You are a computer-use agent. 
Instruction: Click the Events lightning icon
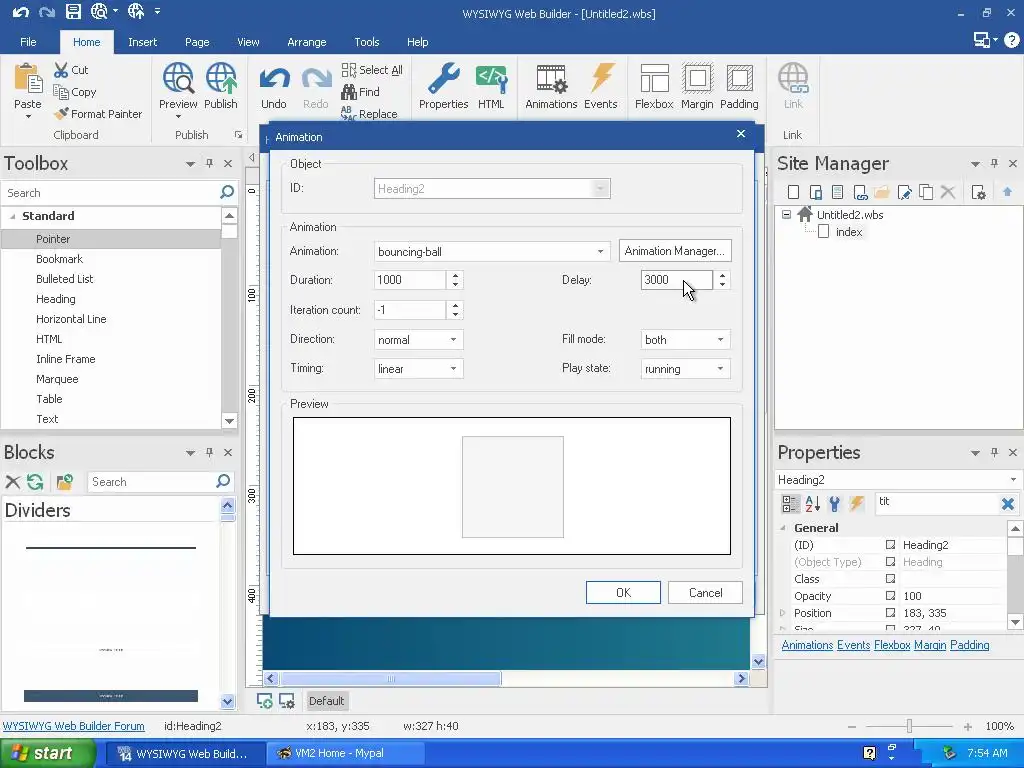601,78
